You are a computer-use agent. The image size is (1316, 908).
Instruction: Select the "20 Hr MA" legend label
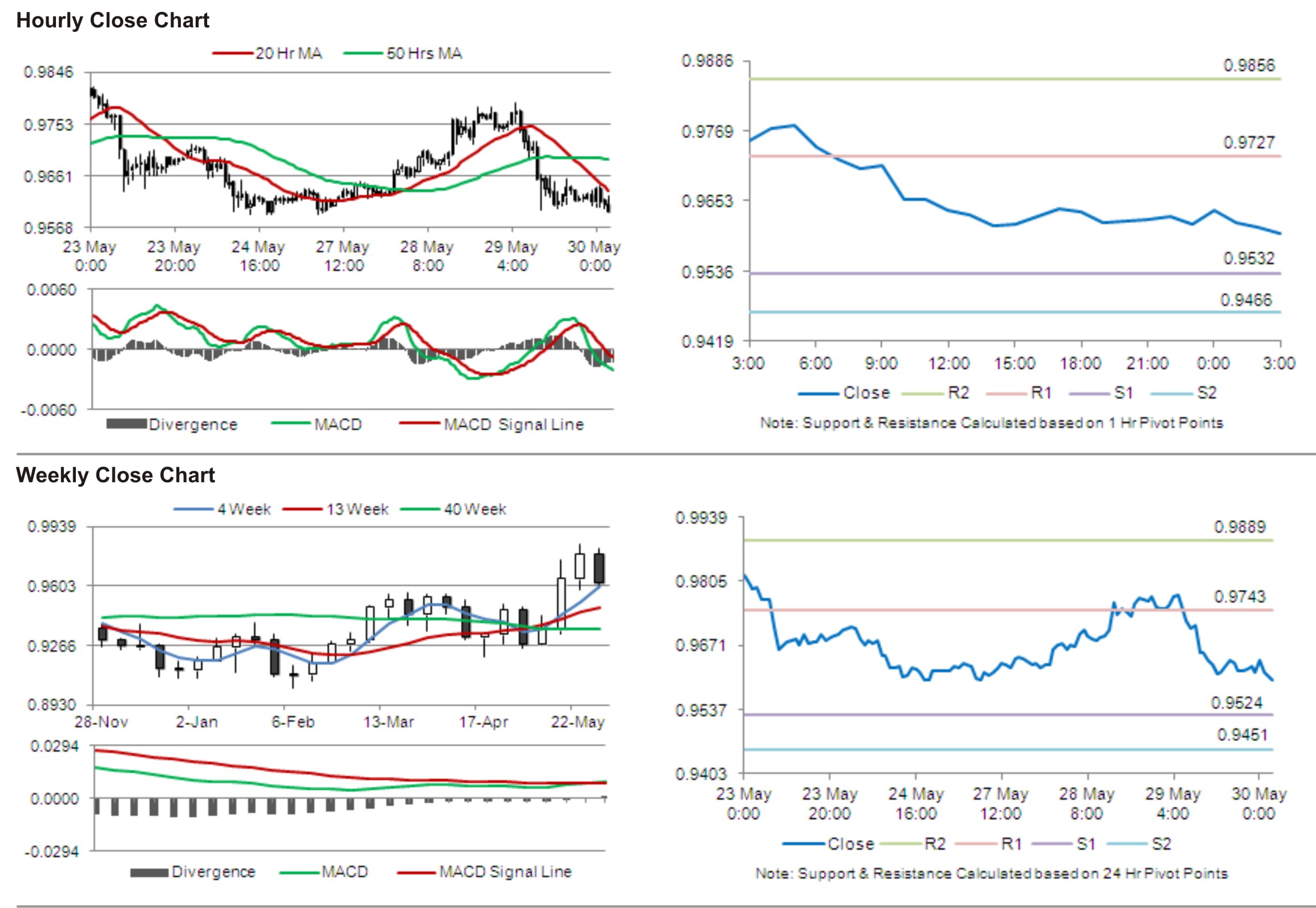(x=289, y=54)
